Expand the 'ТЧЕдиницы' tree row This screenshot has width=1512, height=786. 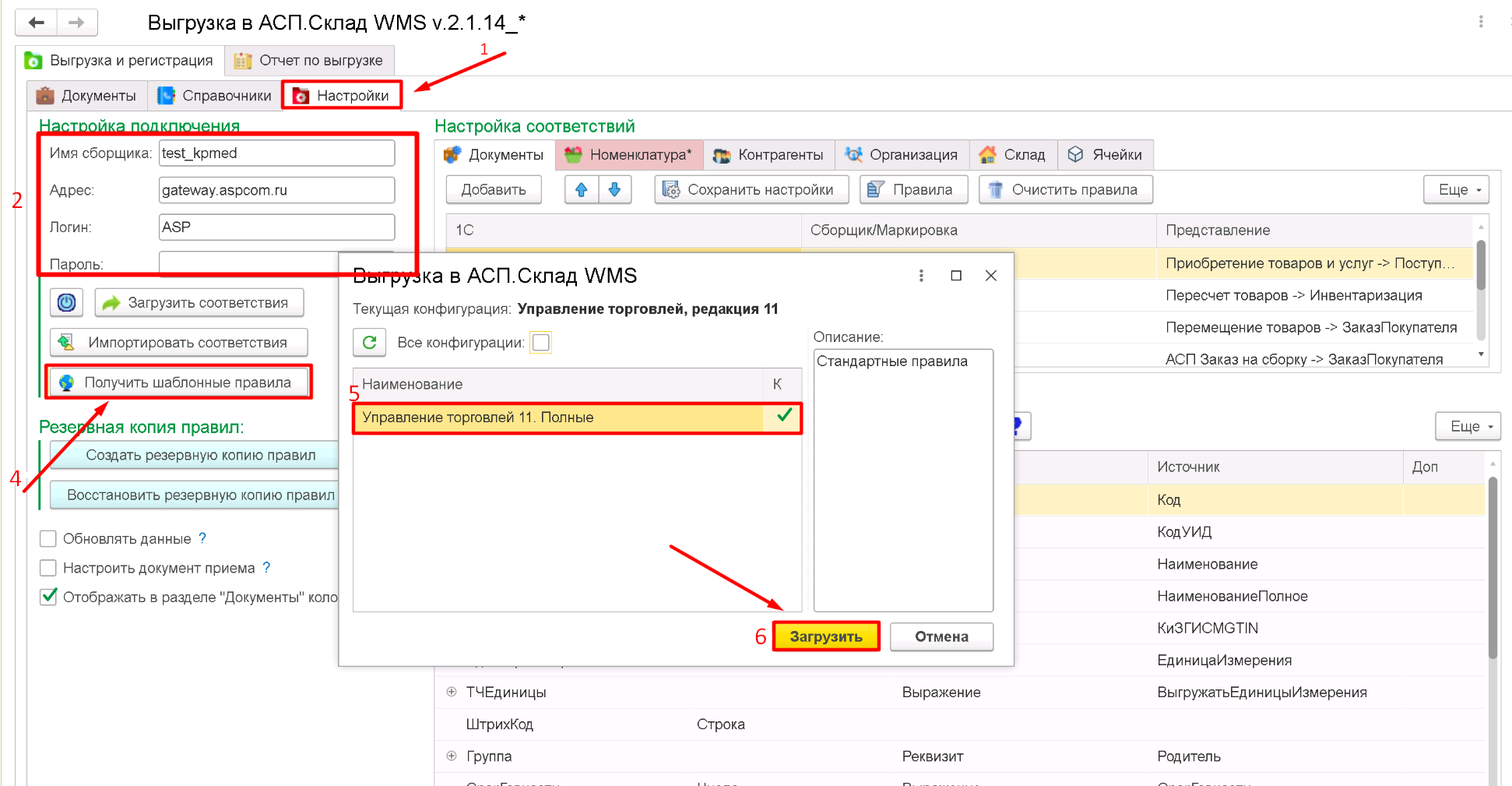(452, 692)
